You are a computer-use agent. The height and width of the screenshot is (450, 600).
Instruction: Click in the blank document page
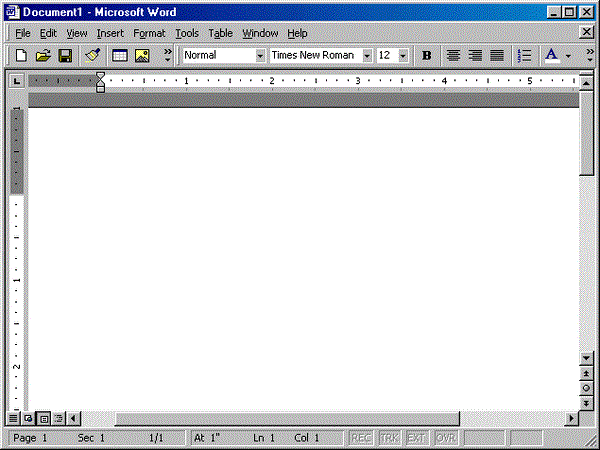[304, 259]
